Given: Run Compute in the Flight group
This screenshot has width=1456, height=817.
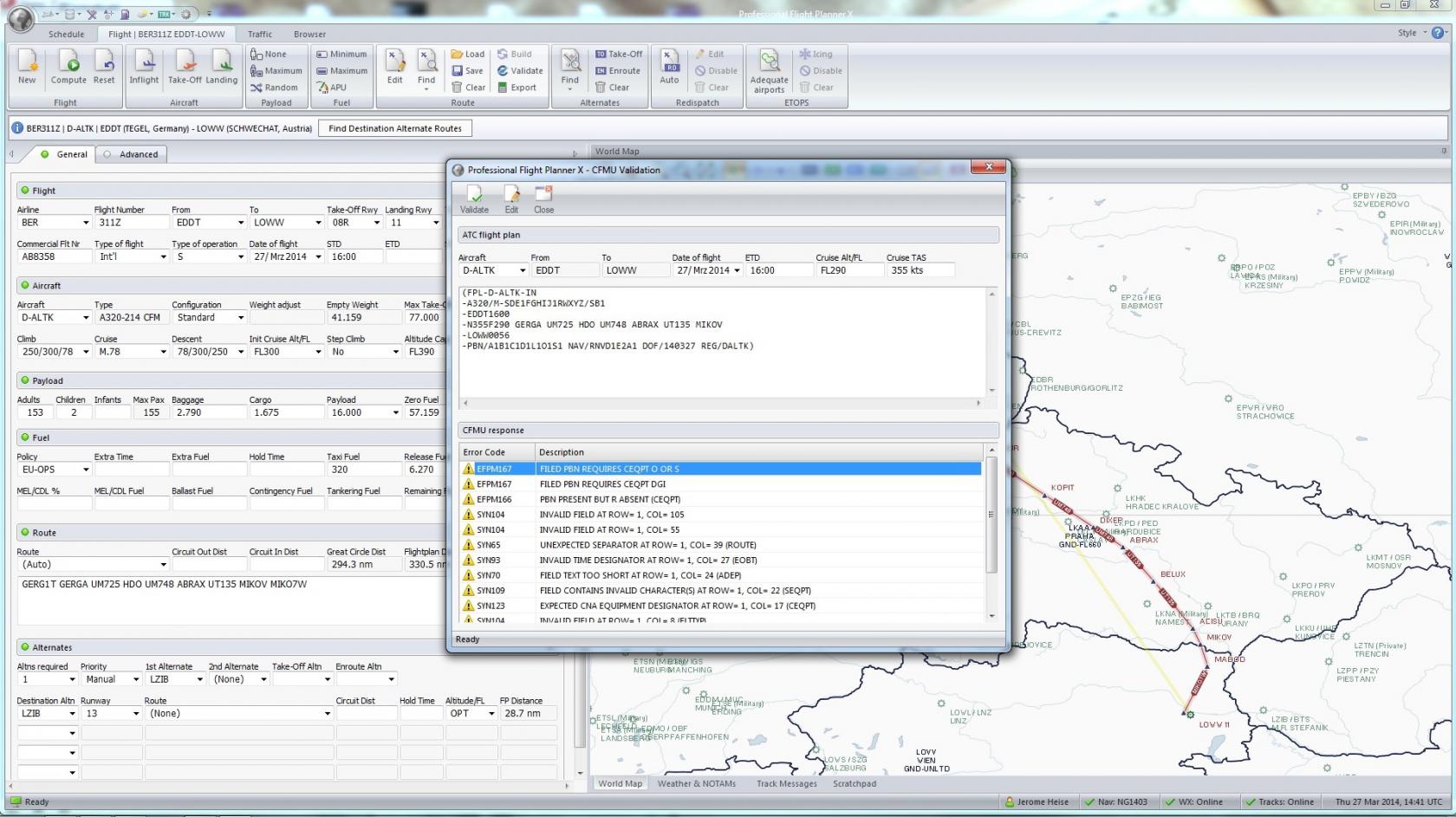Looking at the screenshot, I should point(68,67).
